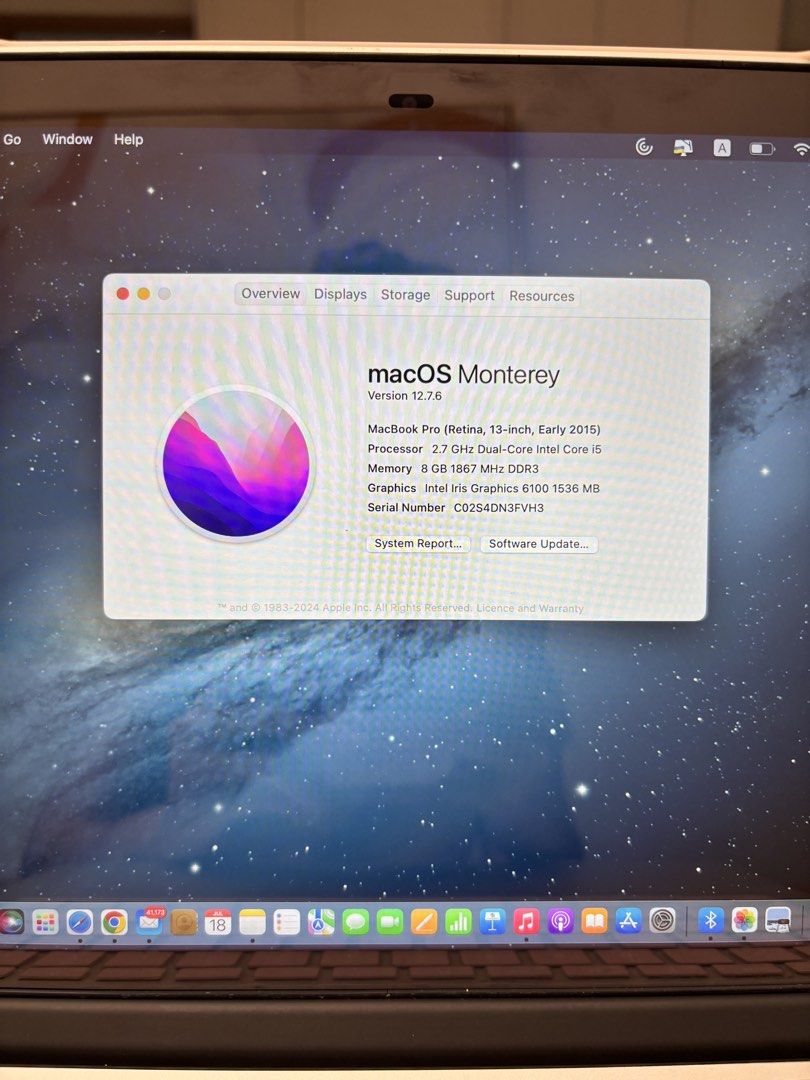Image resolution: width=810 pixels, height=1080 pixels.
Task: Open Siri from the Dock
Action: [x=10, y=922]
